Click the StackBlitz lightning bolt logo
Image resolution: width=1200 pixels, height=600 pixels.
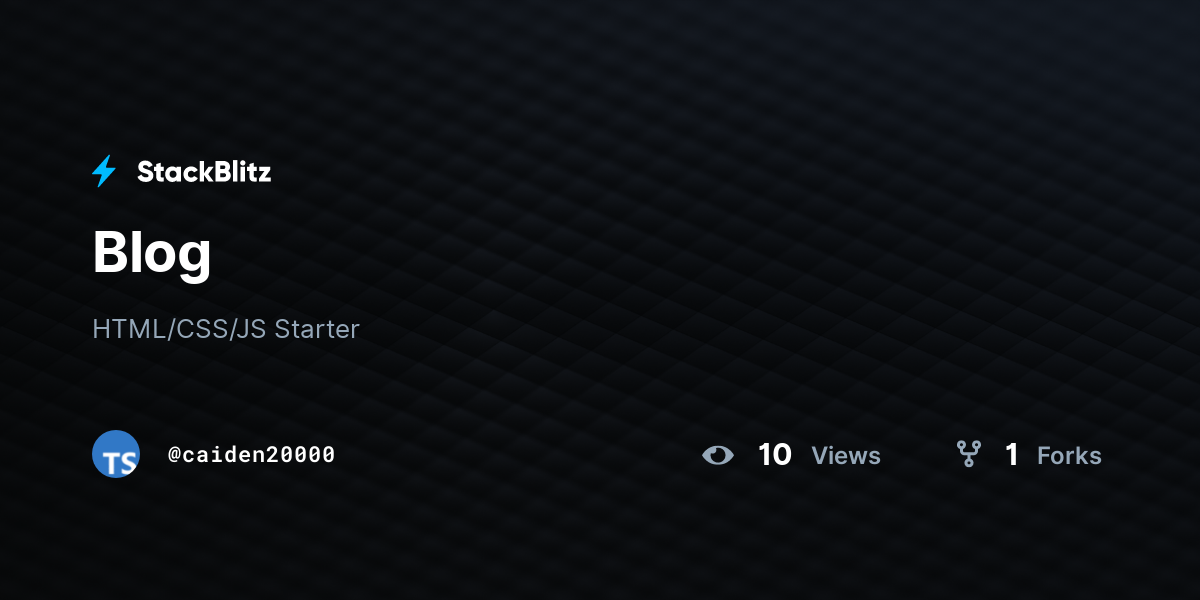coord(104,172)
